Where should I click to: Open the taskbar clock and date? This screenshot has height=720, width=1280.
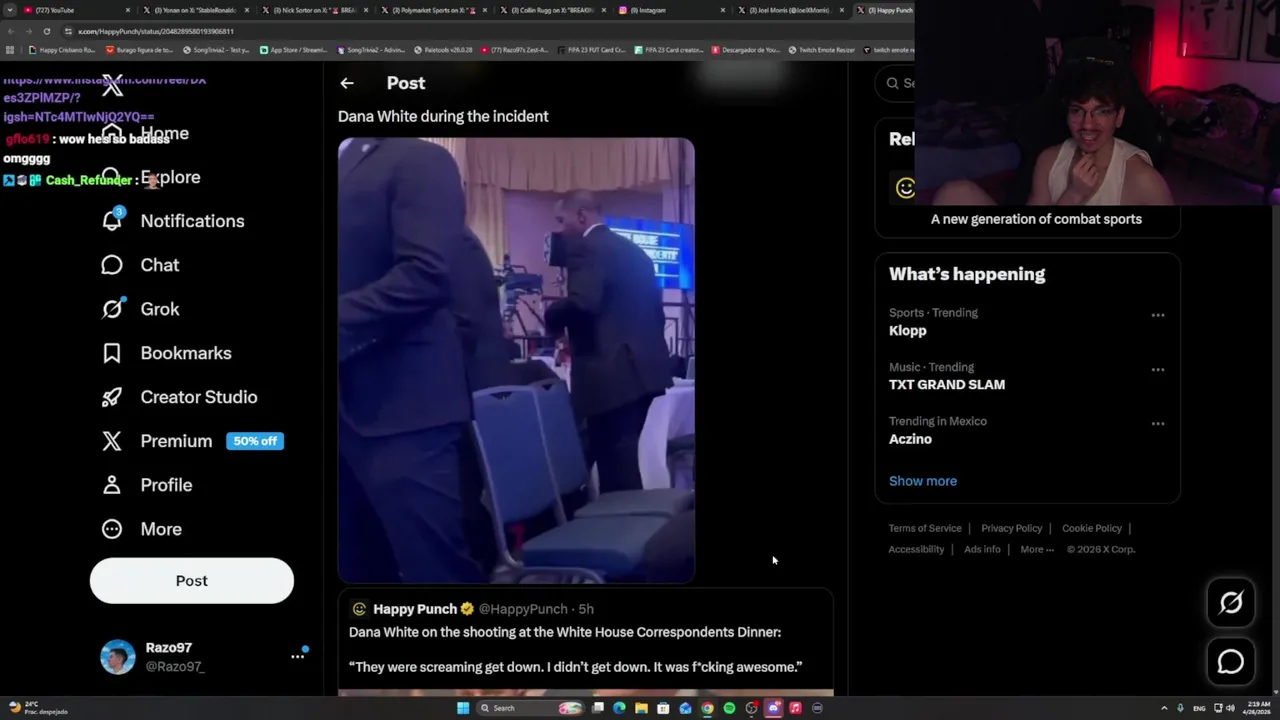tap(1259, 708)
